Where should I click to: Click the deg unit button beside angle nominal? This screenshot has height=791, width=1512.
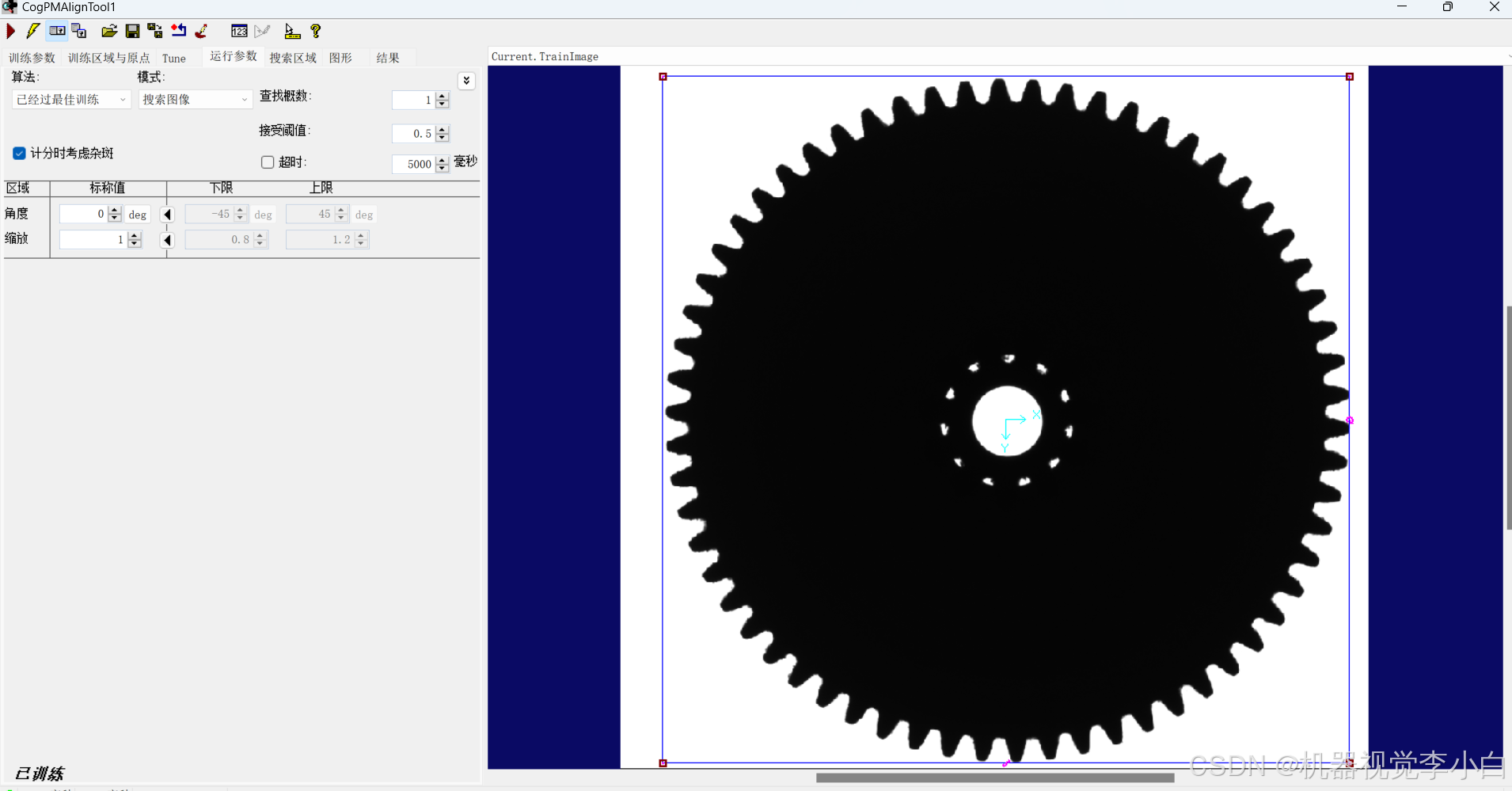pyautogui.click(x=138, y=215)
